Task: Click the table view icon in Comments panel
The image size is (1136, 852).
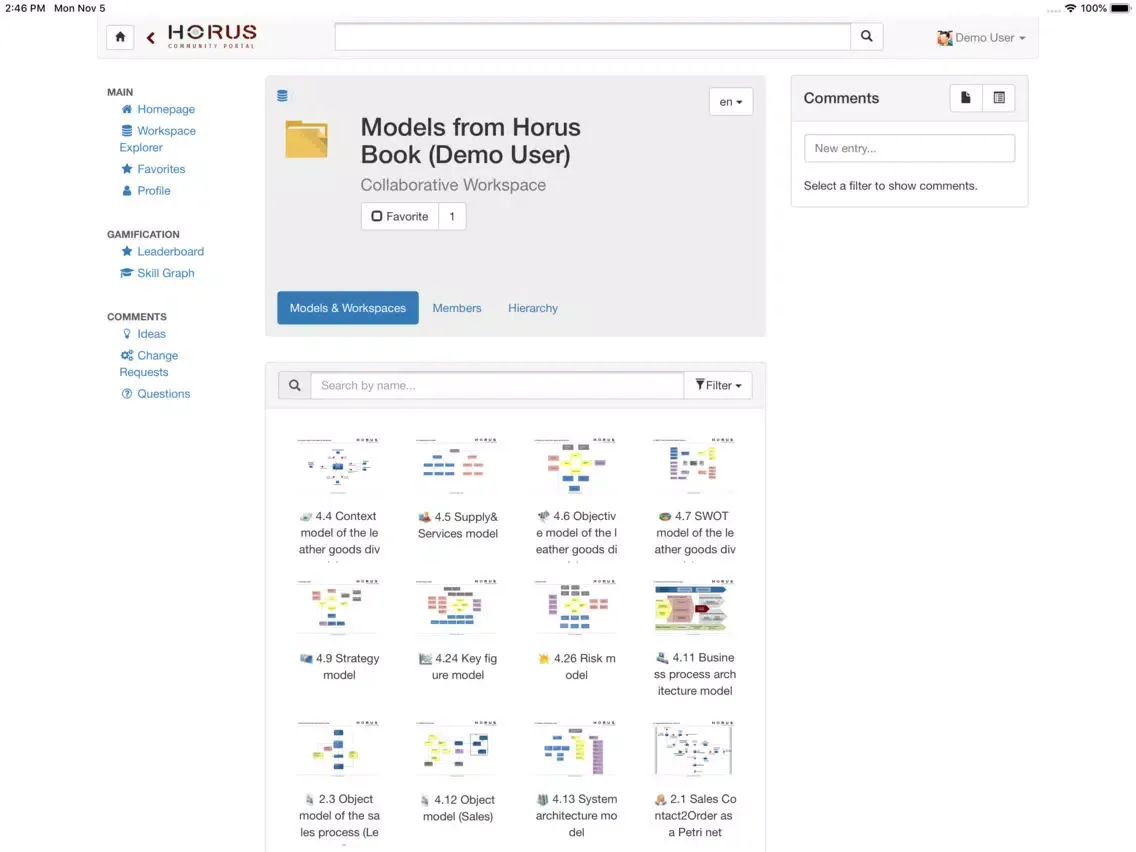Action: click(x=999, y=98)
